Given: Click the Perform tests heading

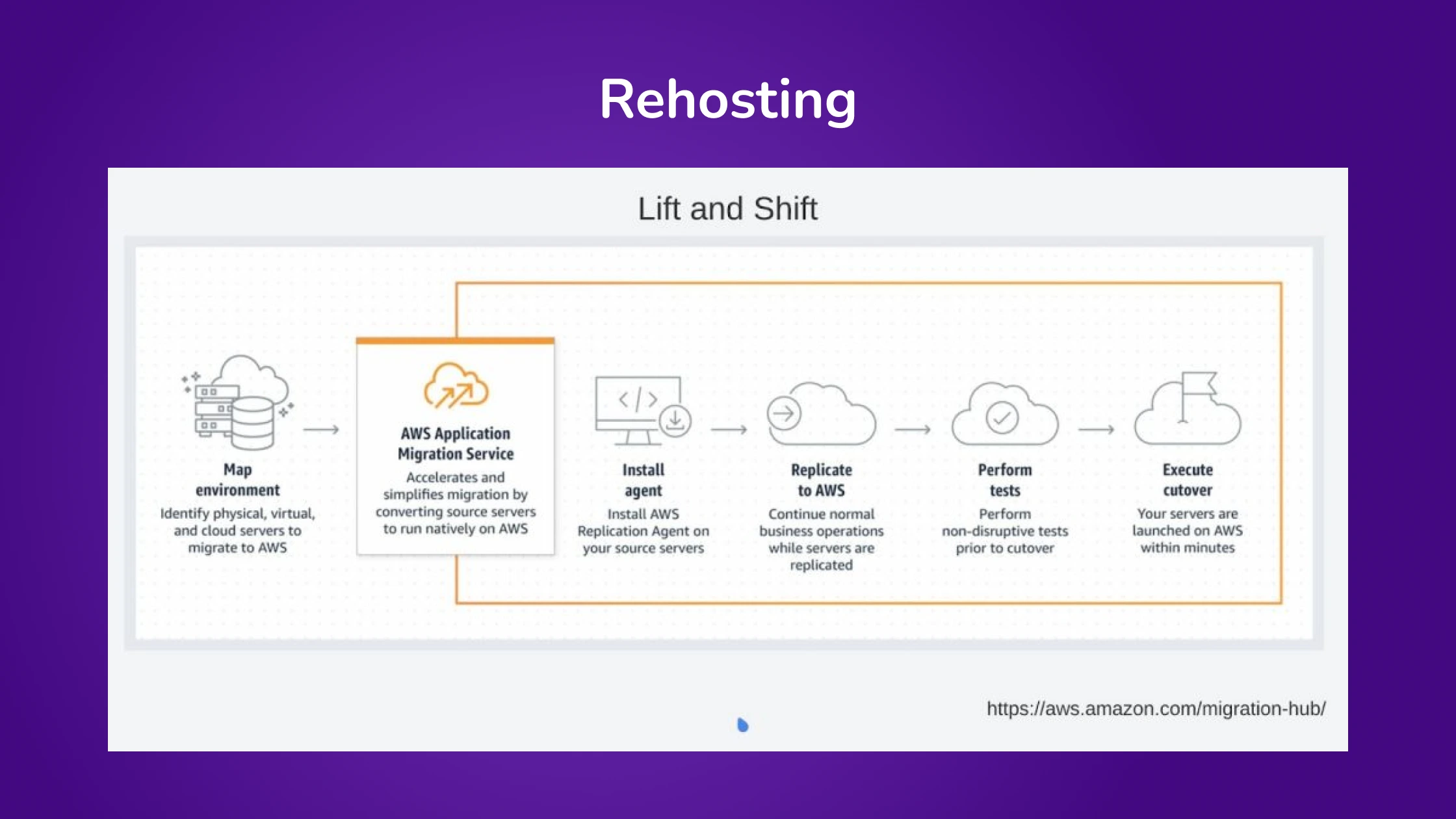Looking at the screenshot, I should point(1005,480).
